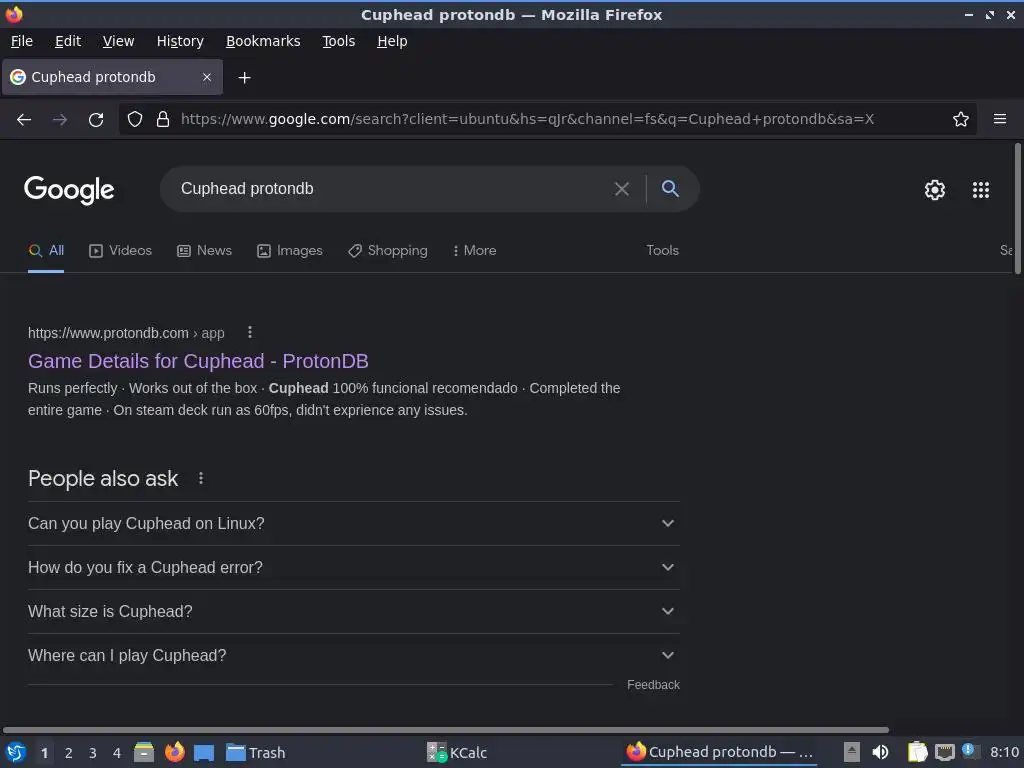Open the Tools menu in the menu bar
Viewport: 1024px width, 768px height.
coord(338,41)
